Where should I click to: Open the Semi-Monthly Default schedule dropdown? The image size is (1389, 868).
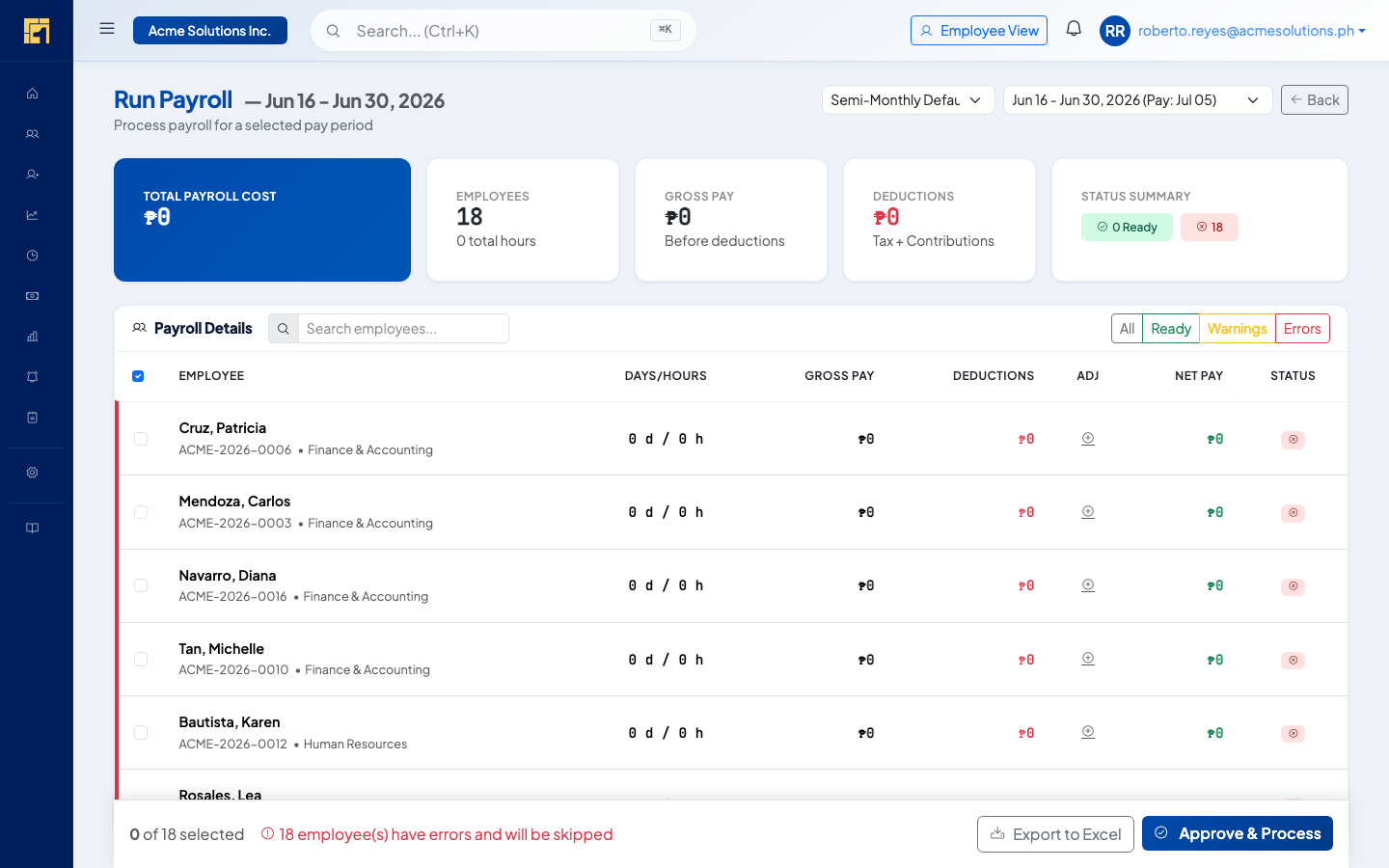pyautogui.click(x=908, y=100)
